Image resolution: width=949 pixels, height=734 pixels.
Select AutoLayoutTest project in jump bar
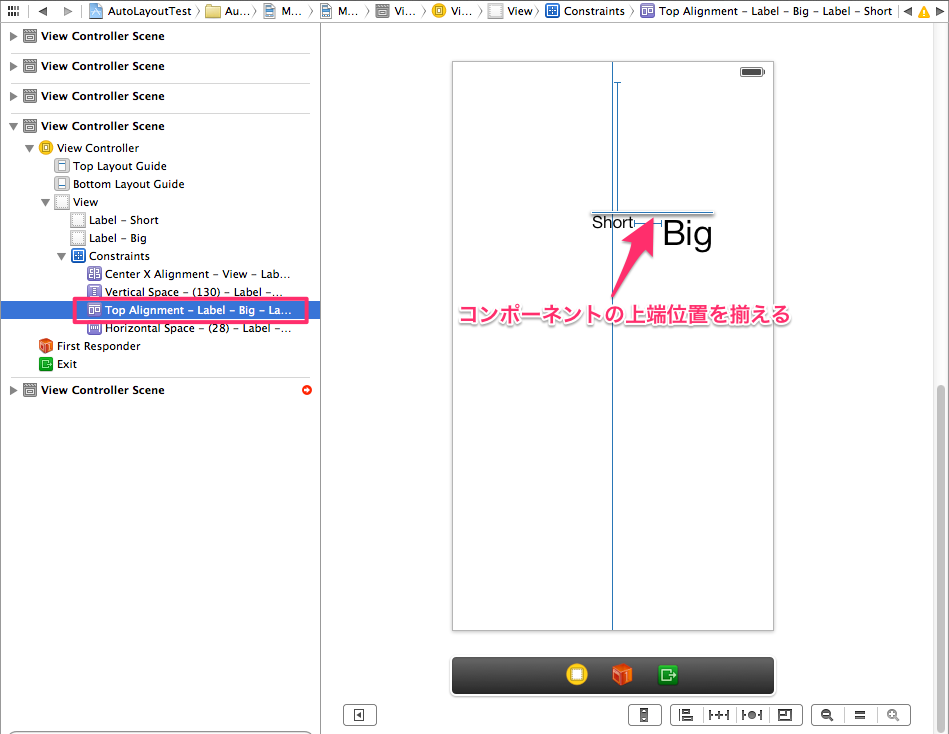click(141, 11)
